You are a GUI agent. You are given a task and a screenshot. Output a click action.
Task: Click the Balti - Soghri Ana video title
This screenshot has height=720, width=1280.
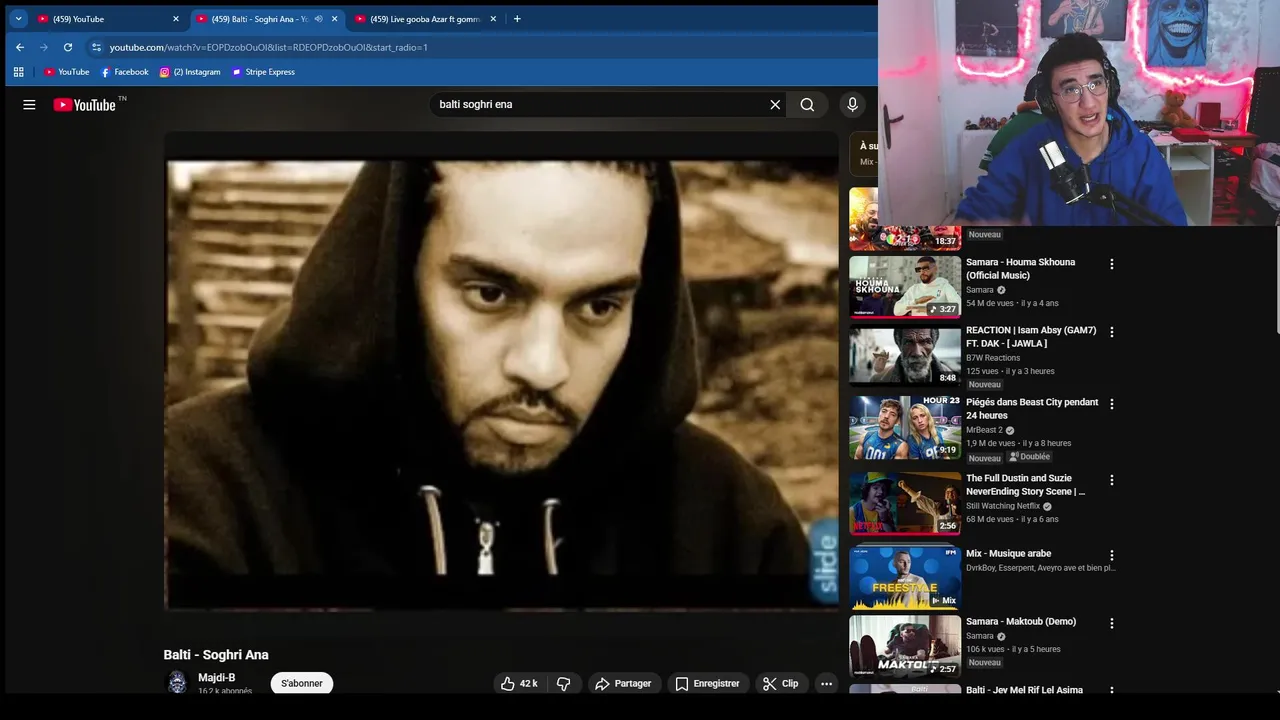coord(216,655)
